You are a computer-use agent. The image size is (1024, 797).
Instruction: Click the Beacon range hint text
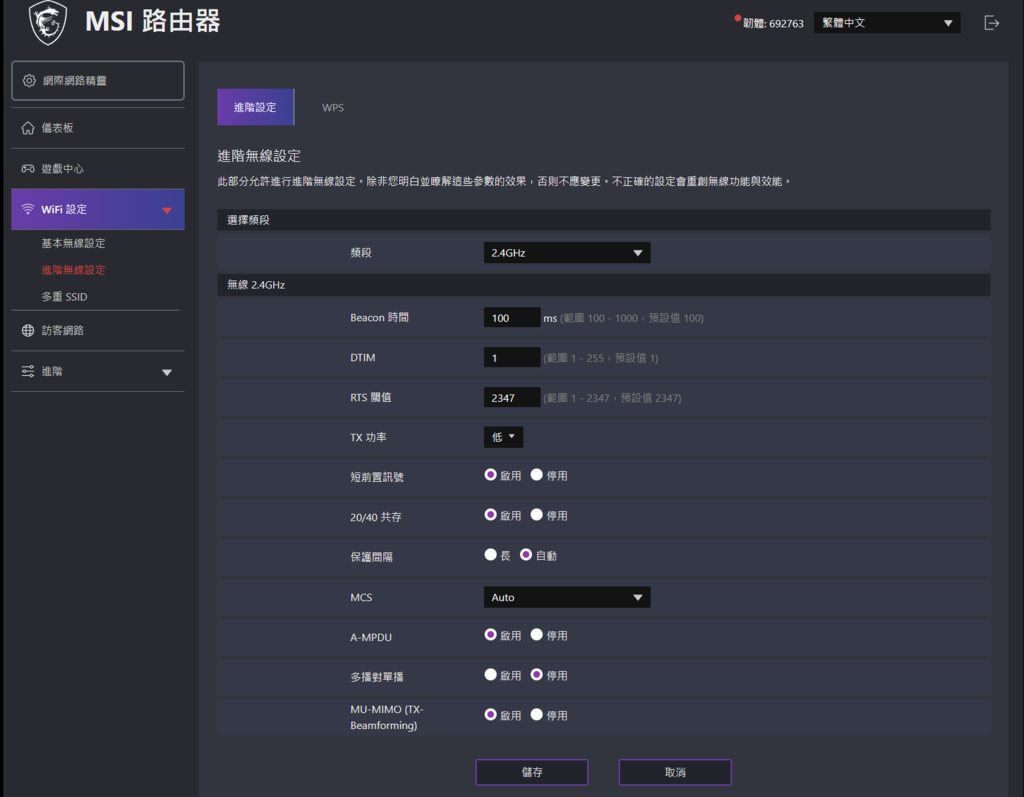click(x=632, y=318)
